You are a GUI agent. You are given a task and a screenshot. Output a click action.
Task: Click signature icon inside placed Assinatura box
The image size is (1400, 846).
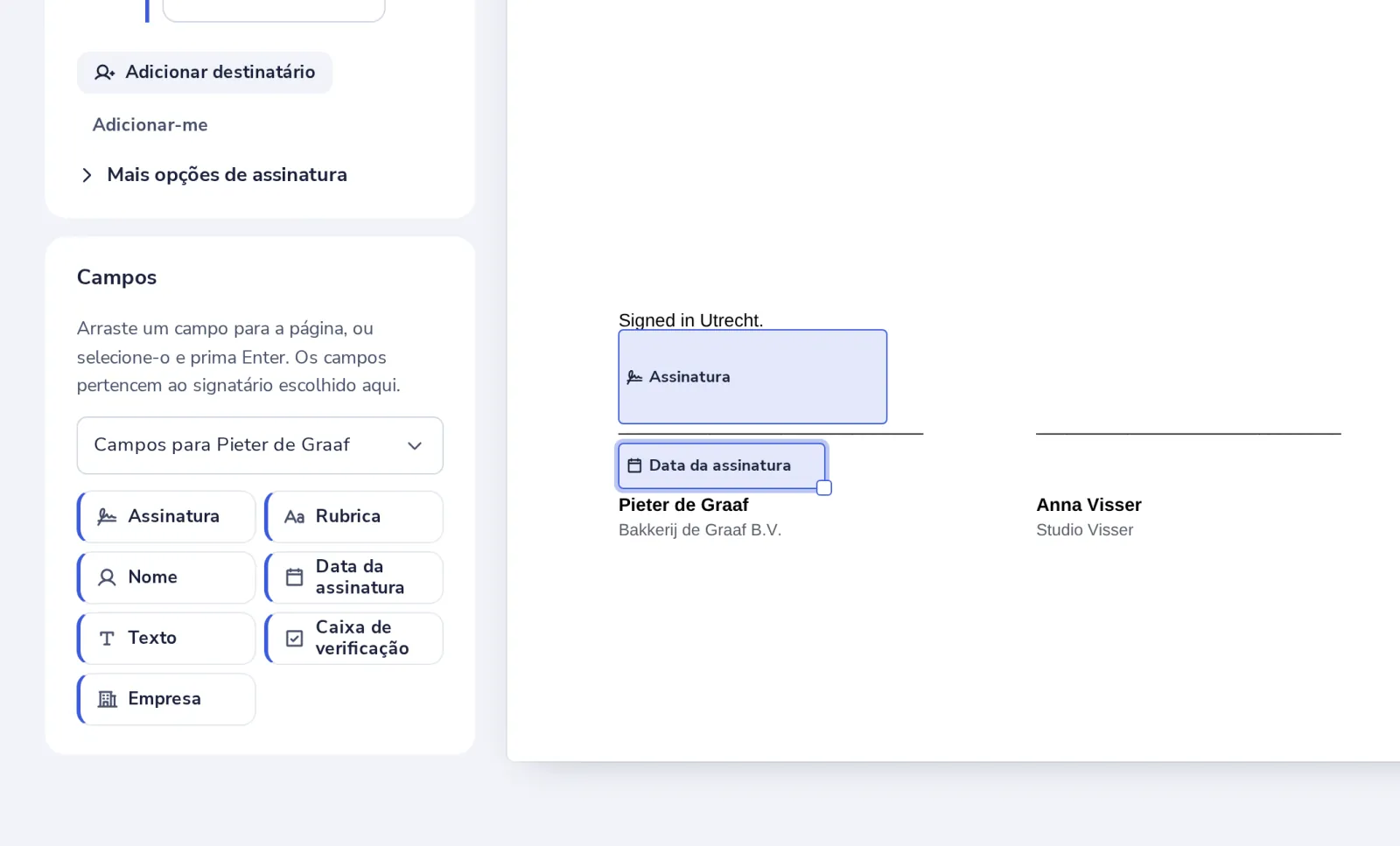click(634, 377)
